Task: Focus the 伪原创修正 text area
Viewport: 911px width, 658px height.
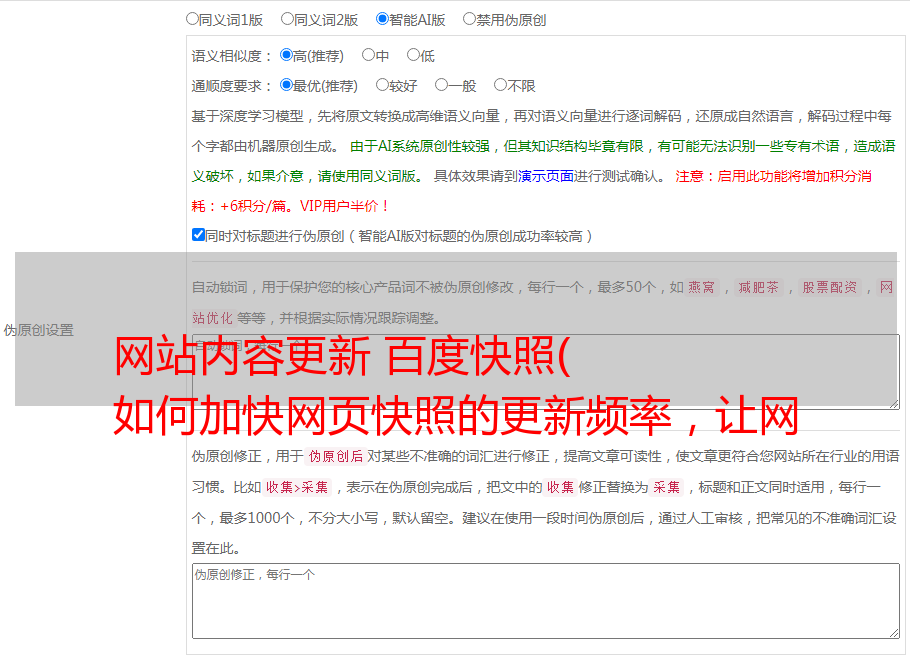Action: pyautogui.click(x=545, y=600)
